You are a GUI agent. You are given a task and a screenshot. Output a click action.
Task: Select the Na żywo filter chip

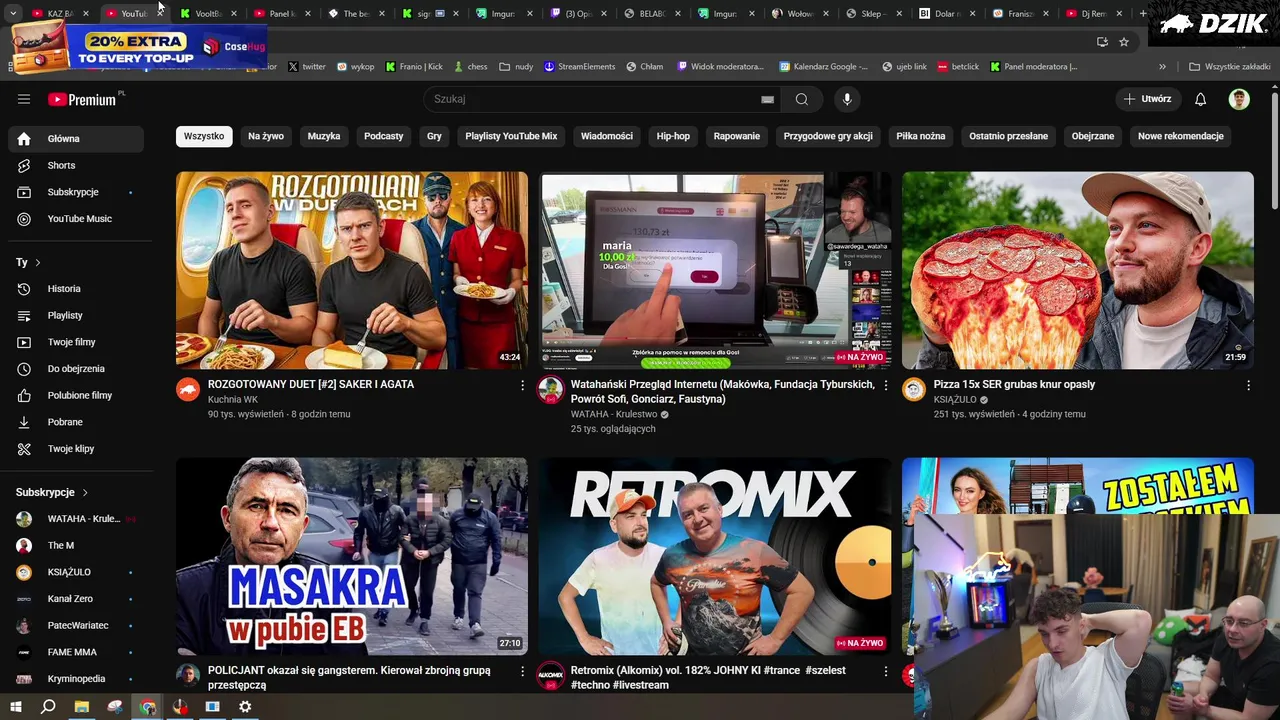(266, 136)
